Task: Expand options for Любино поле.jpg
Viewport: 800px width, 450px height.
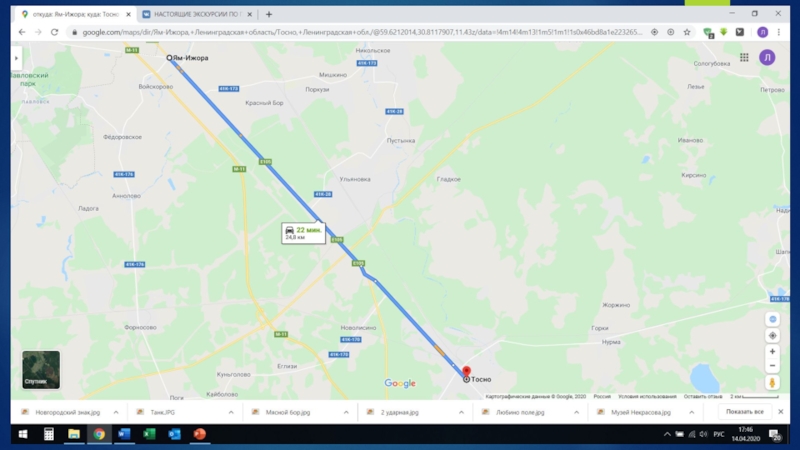Action: click(577, 412)
